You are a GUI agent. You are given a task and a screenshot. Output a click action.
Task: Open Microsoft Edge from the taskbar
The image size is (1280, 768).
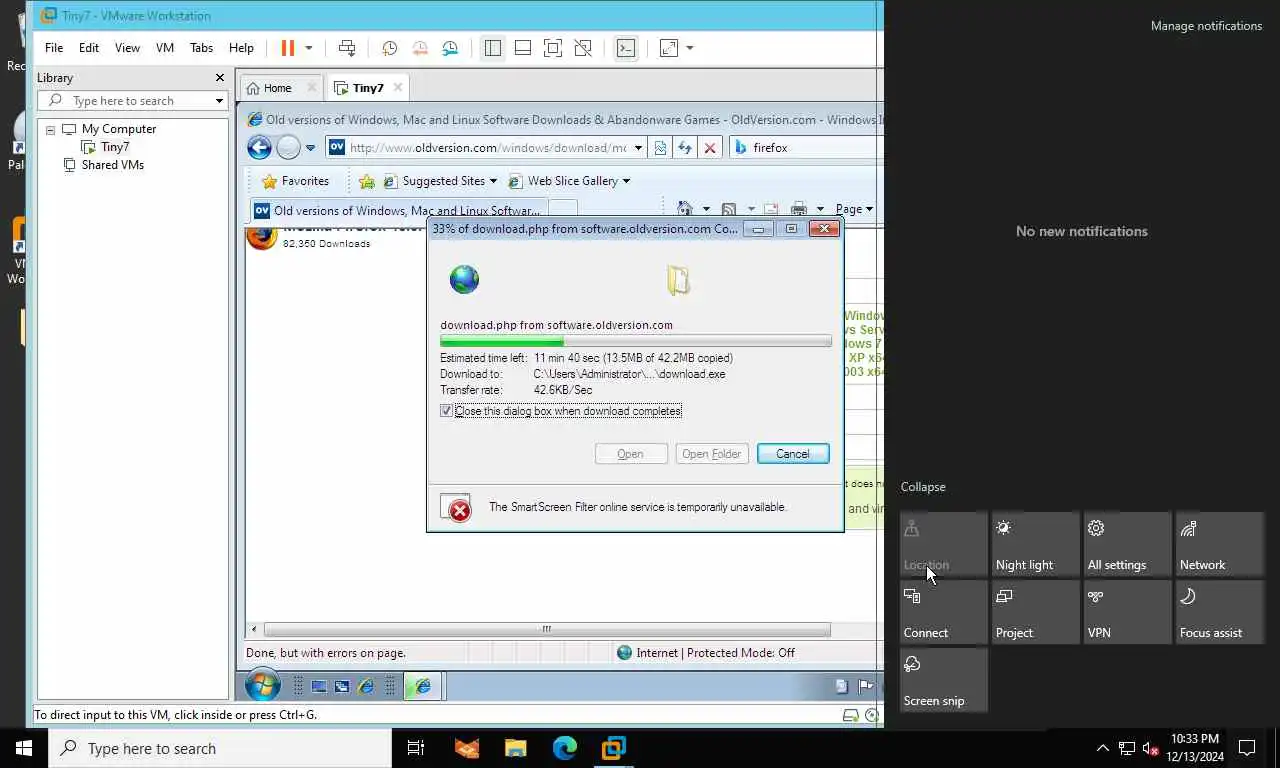565,748
